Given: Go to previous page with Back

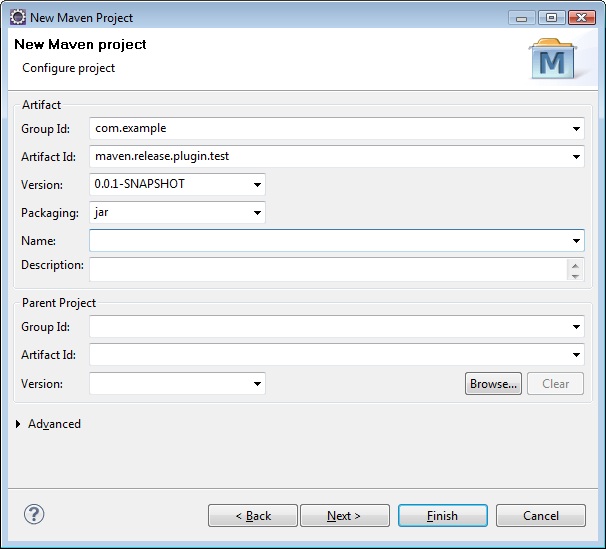Looking at the screenshot, I should pos(253,515).
